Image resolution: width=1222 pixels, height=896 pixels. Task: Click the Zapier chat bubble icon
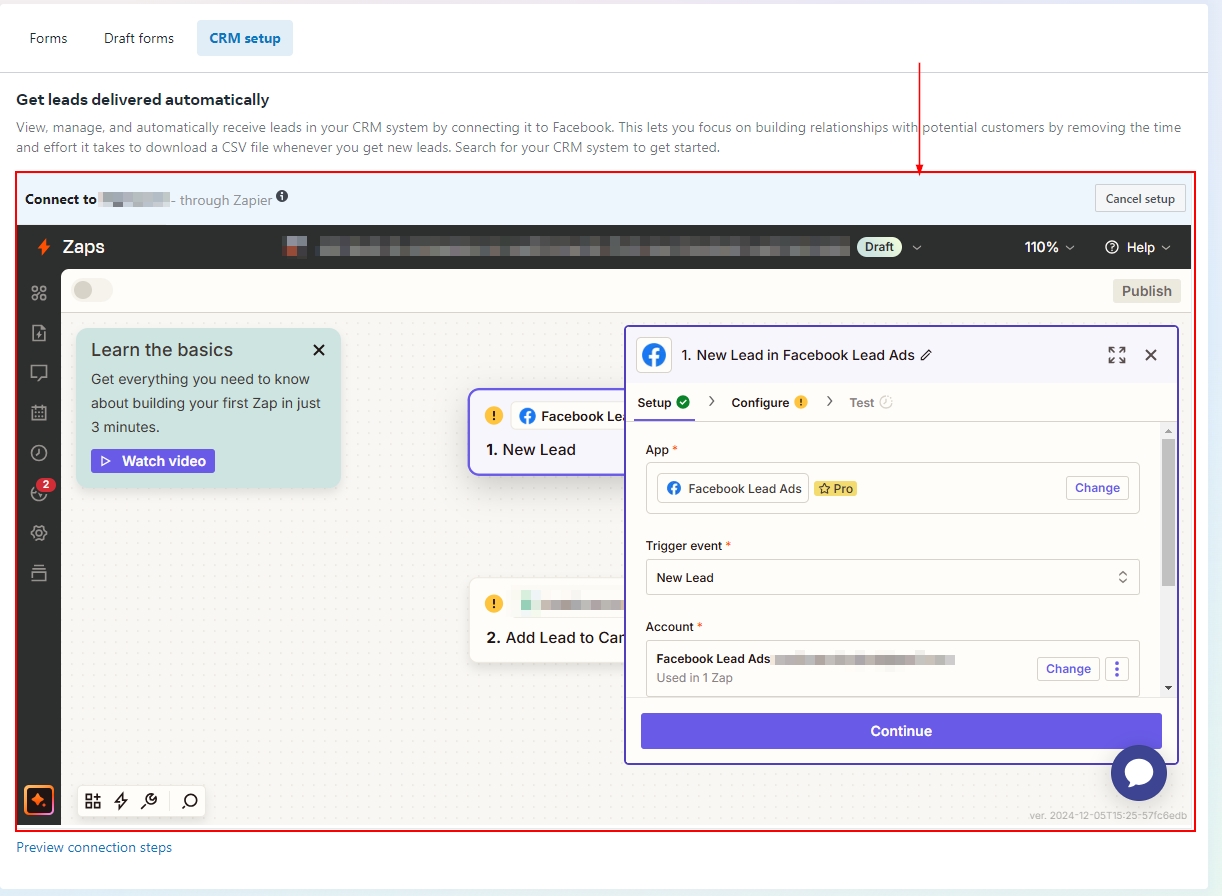1139,772
